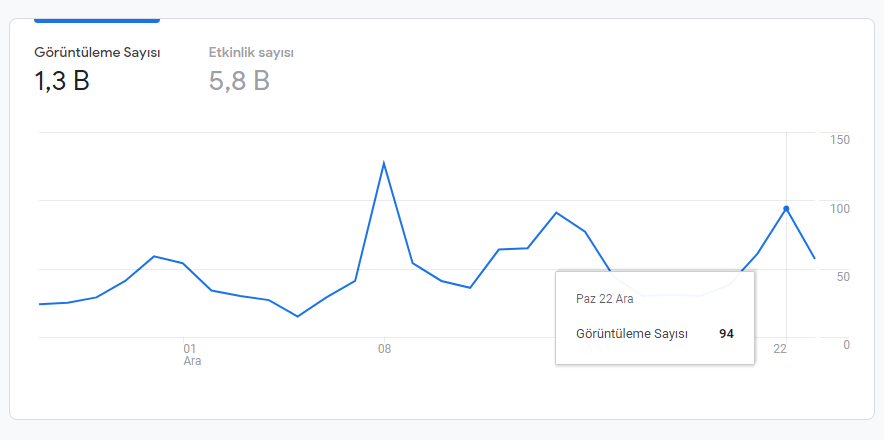
Task: Click the chart peak near 08 December
Action: pos(384,164)
